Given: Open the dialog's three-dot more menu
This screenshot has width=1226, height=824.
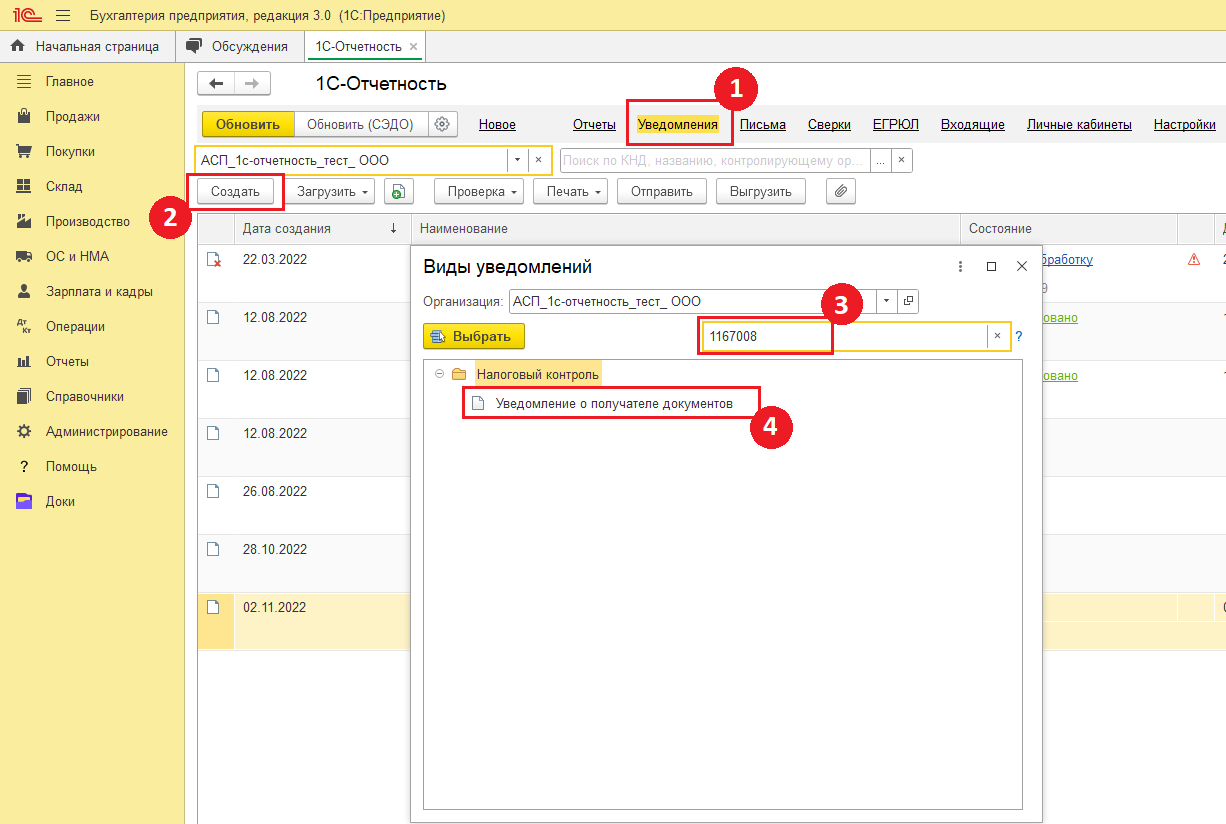Looking at the screenshot, I should pos(960,267).
